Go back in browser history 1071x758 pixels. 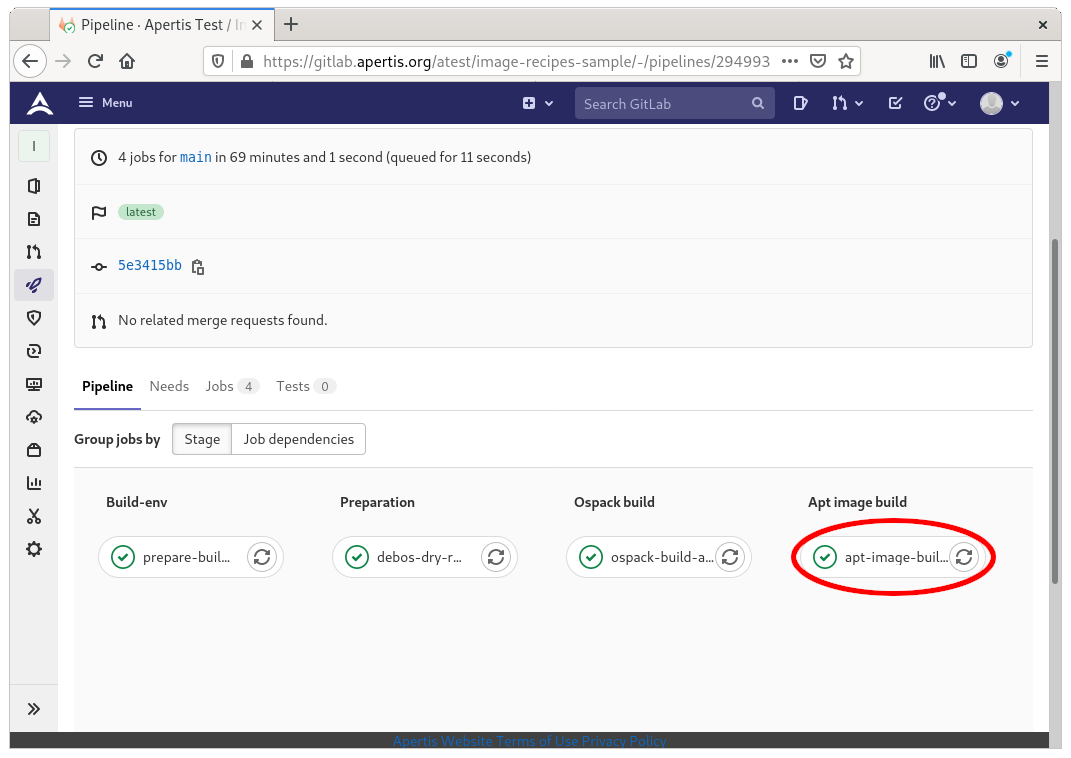(30, 61)
